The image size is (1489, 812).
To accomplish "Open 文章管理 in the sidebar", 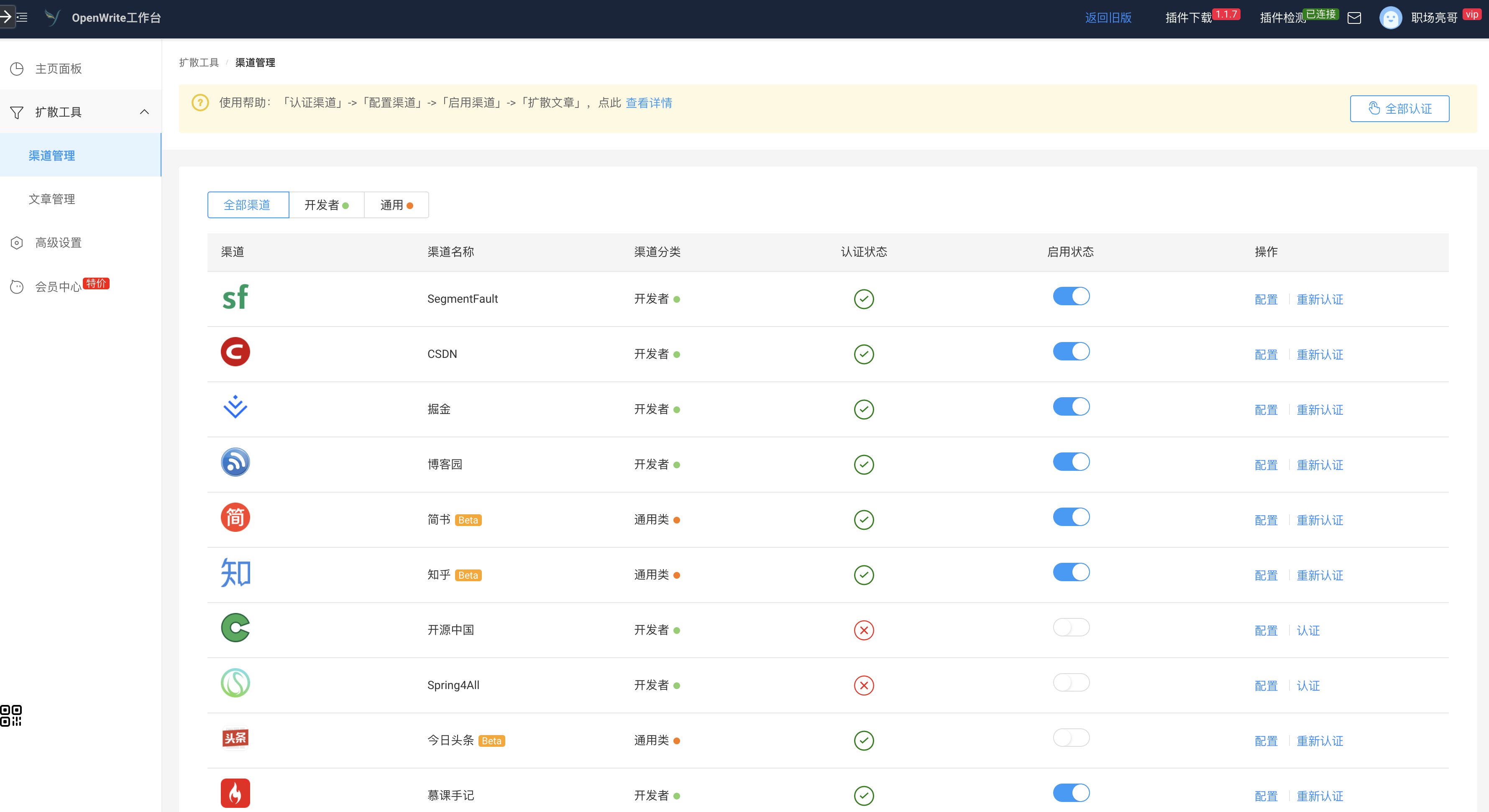I will (51, 199).
